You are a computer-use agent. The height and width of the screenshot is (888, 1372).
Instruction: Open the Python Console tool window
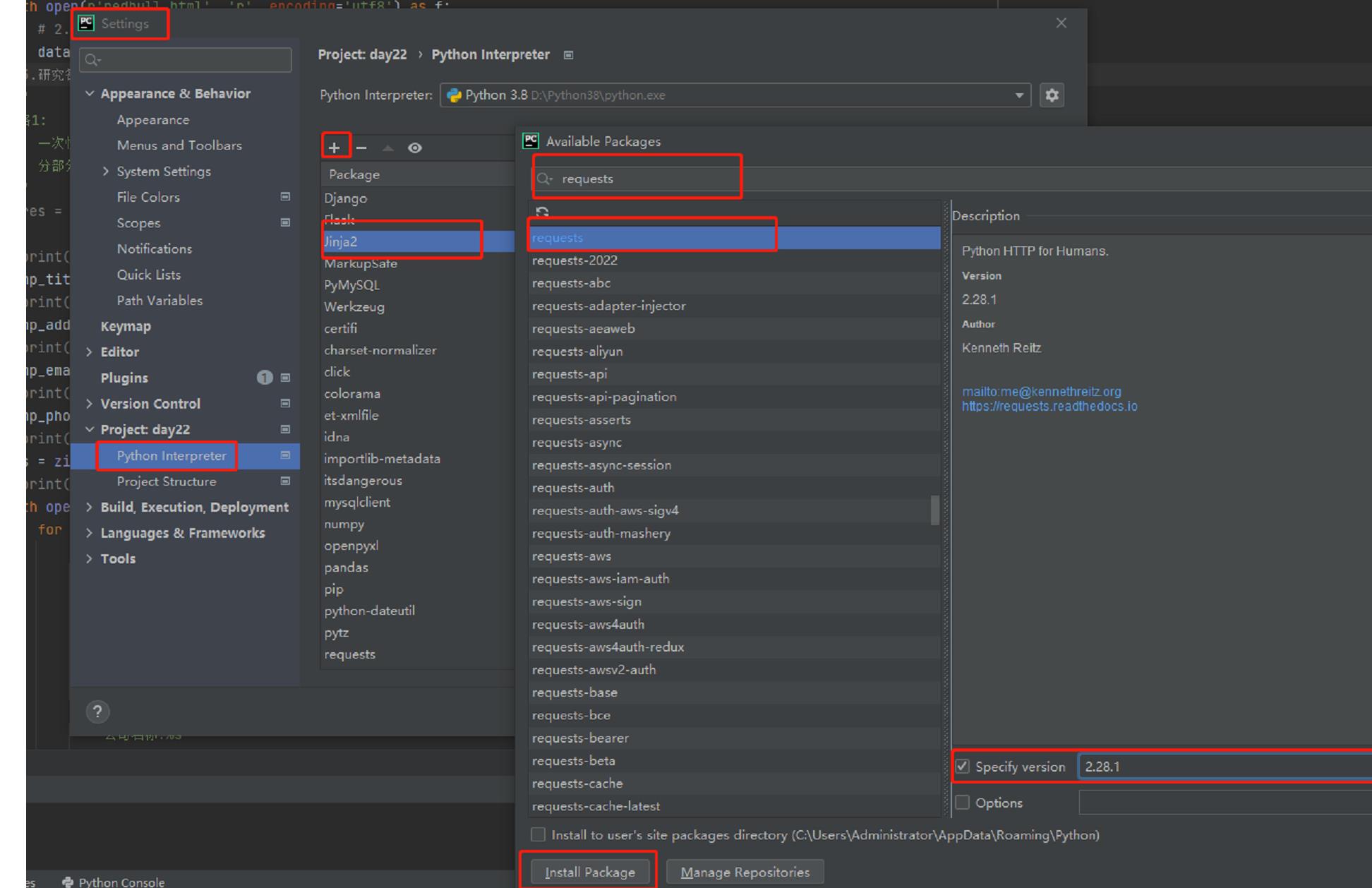pos(114,882)
